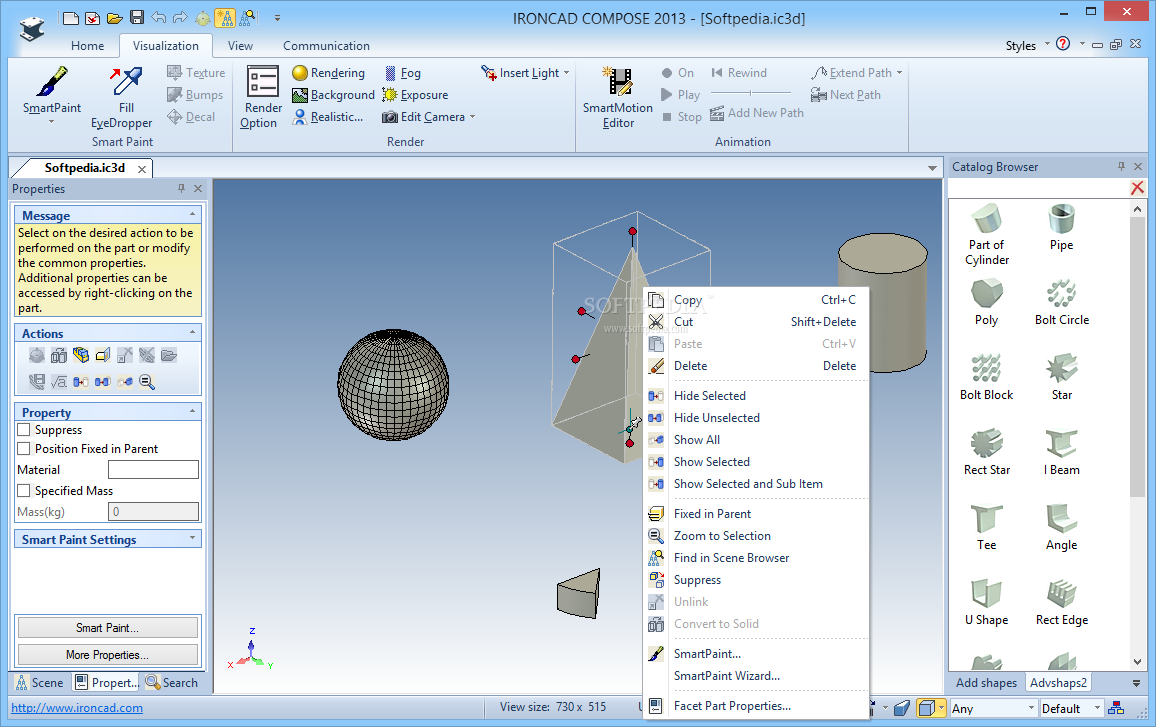This screenshot has height=727, width=1156.
Task: Pick the Pipe shape from catalog
Action: click(x=1062, y=227)
